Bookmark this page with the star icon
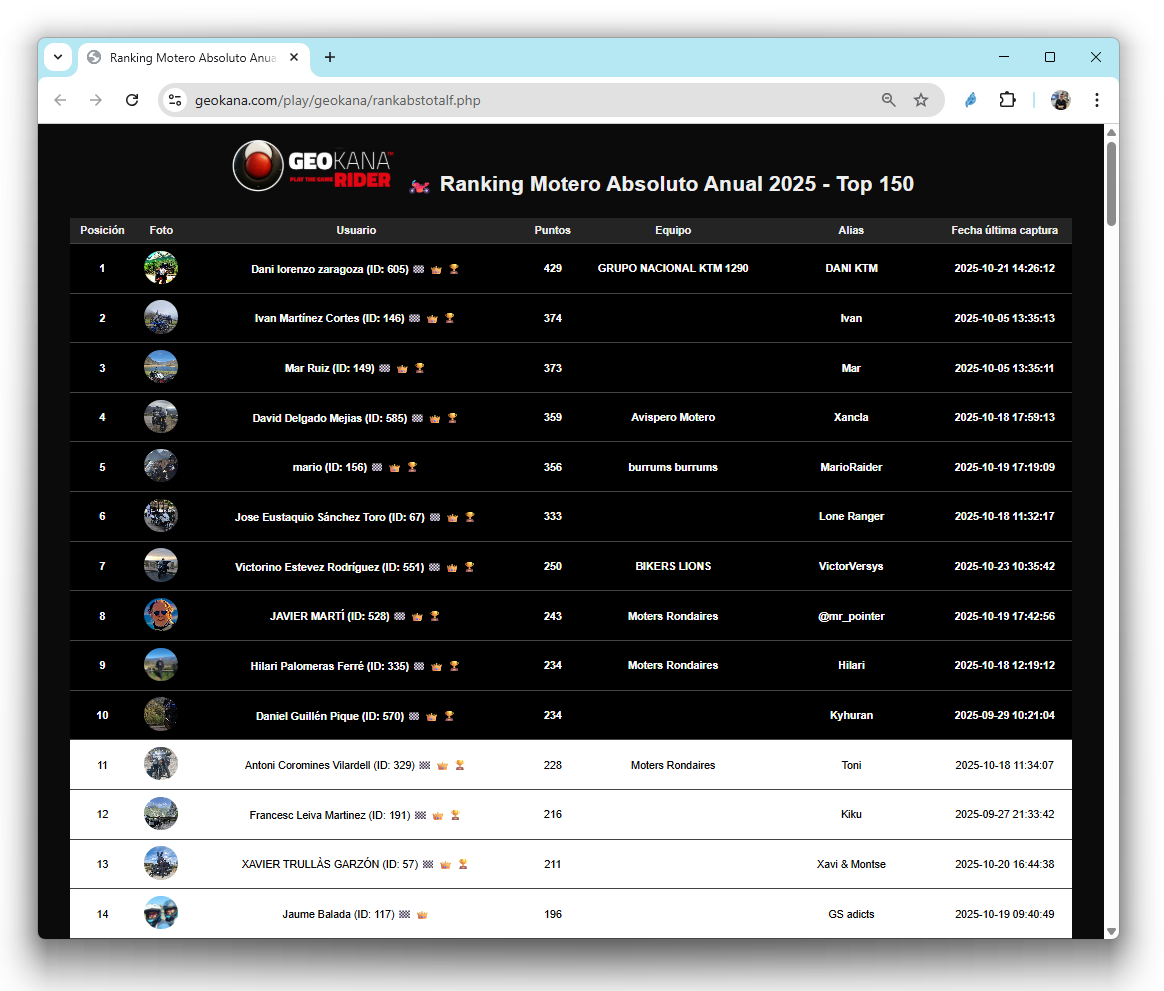The height and width of the screenshot is (991, 1164). [x=921, y=100]
